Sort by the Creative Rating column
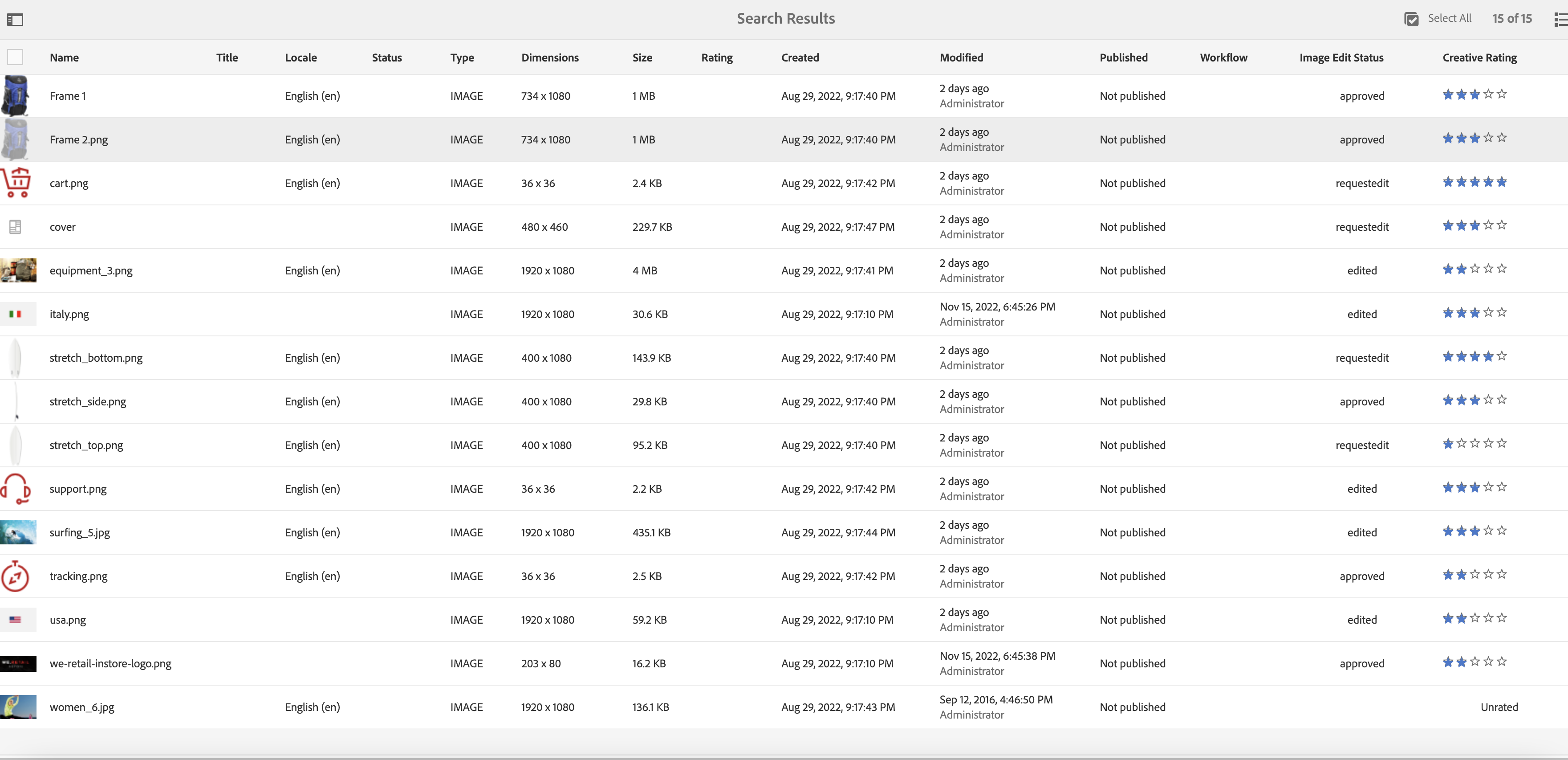This screenshot has width=1568, height=760. tap(1479, 57)
